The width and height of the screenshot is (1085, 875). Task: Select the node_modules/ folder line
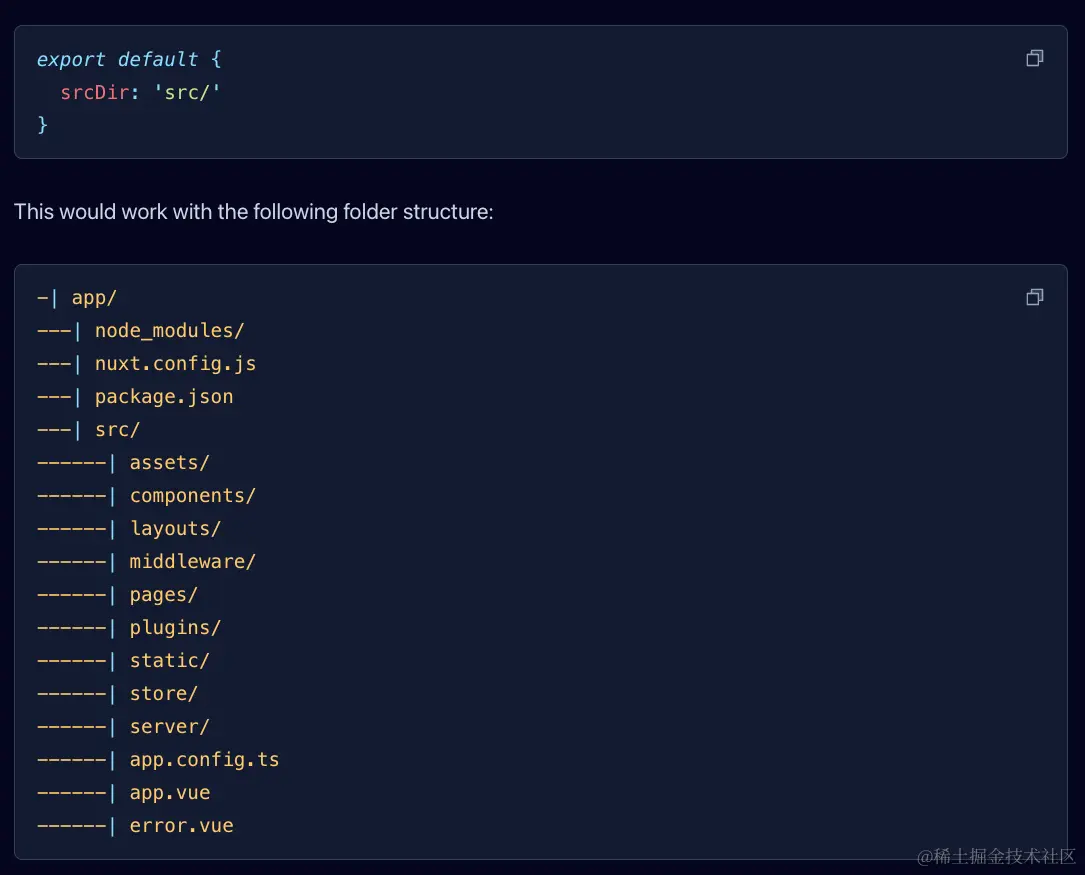169,331
